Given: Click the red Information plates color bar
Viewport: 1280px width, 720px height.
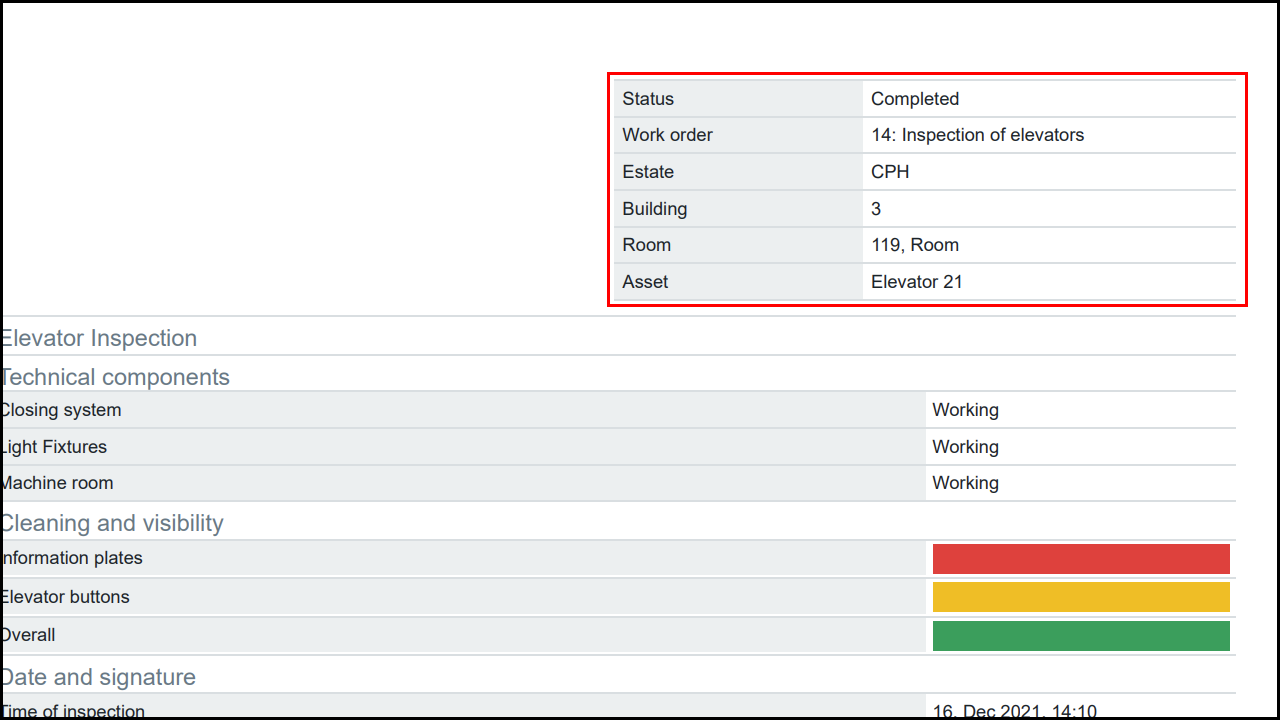Looking at the screenshot, I should [x=1080, y=559].
